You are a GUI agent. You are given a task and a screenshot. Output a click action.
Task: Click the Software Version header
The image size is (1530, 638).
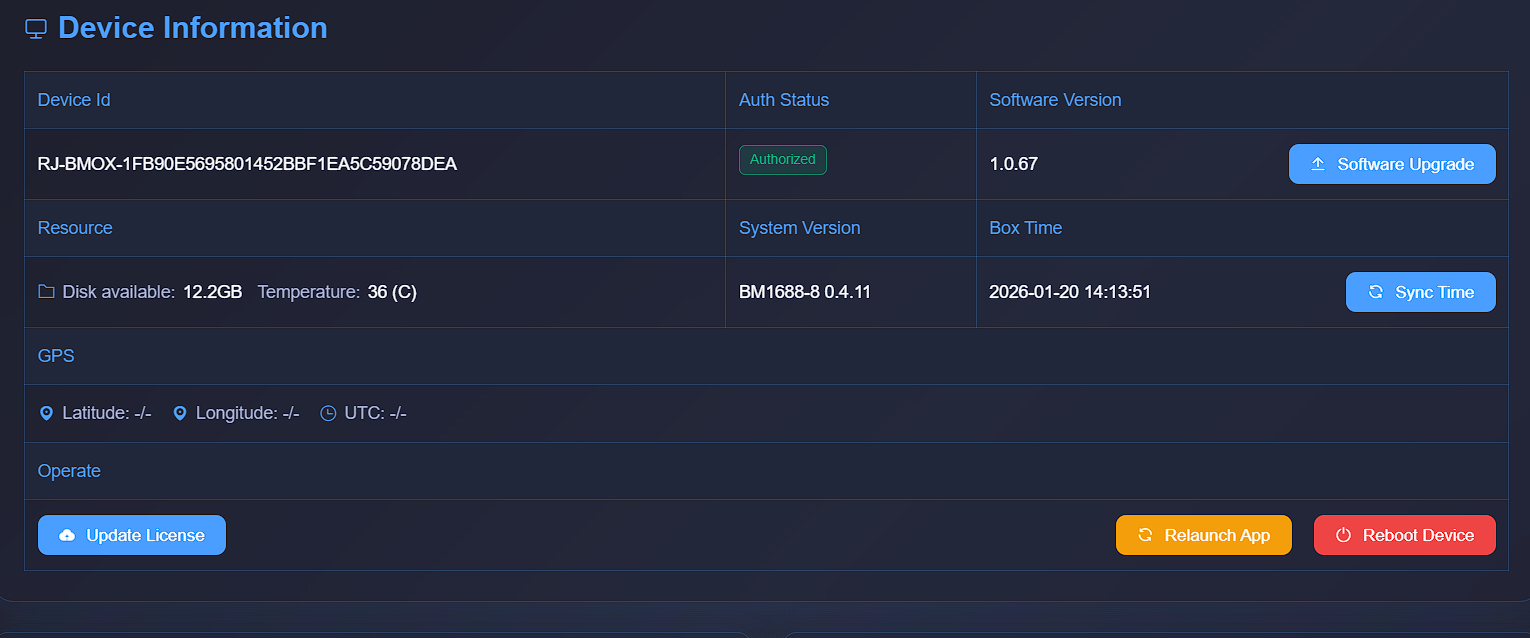point(1055,100)
